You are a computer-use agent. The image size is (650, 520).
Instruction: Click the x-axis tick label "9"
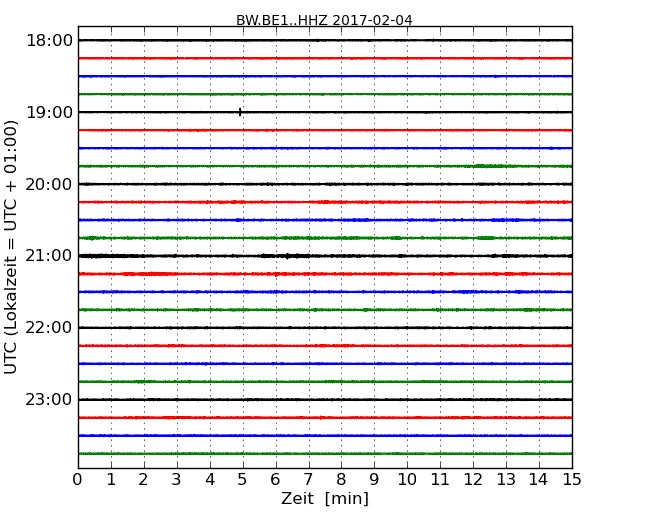click(x=374, y=480)
